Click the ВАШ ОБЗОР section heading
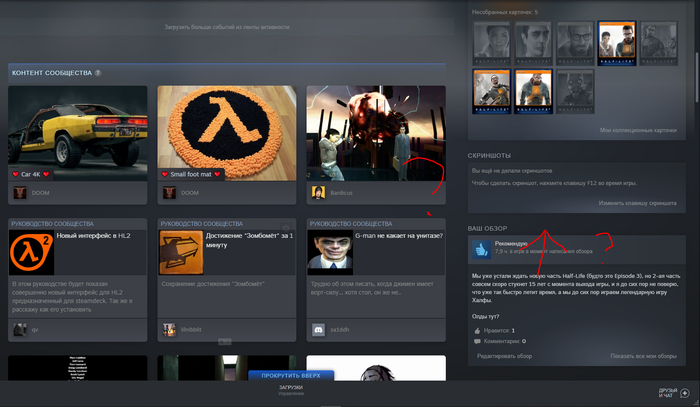 [487, 228]
